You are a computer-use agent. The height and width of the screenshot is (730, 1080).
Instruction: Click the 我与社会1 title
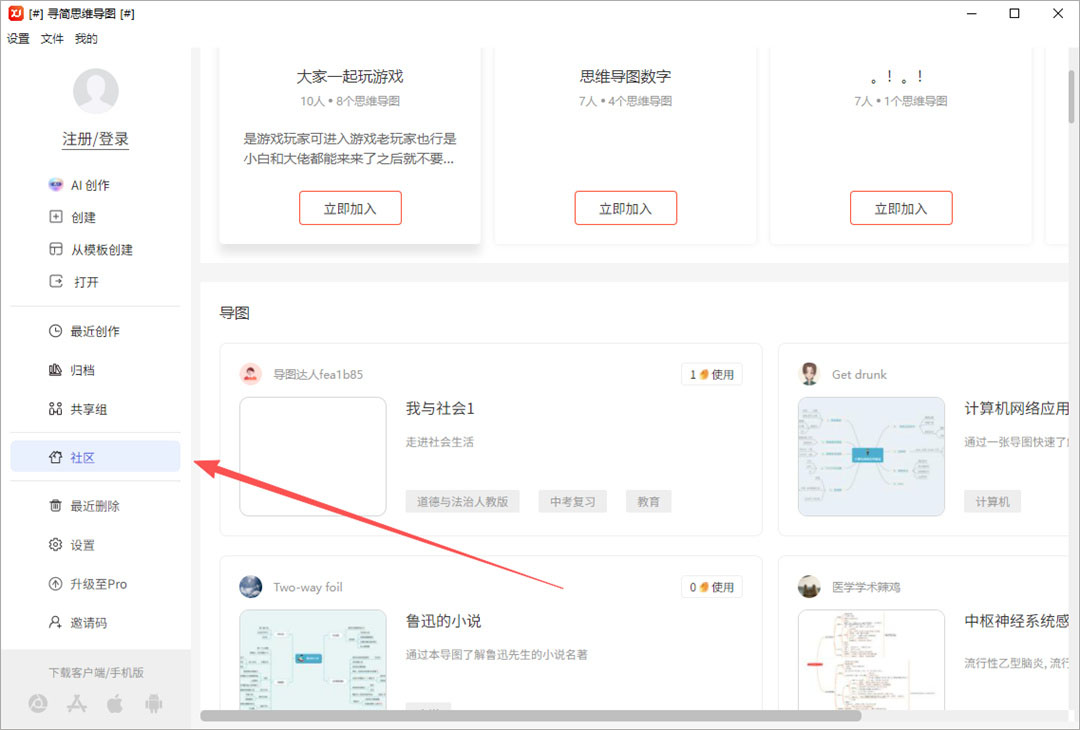click(x=440, y=408)
